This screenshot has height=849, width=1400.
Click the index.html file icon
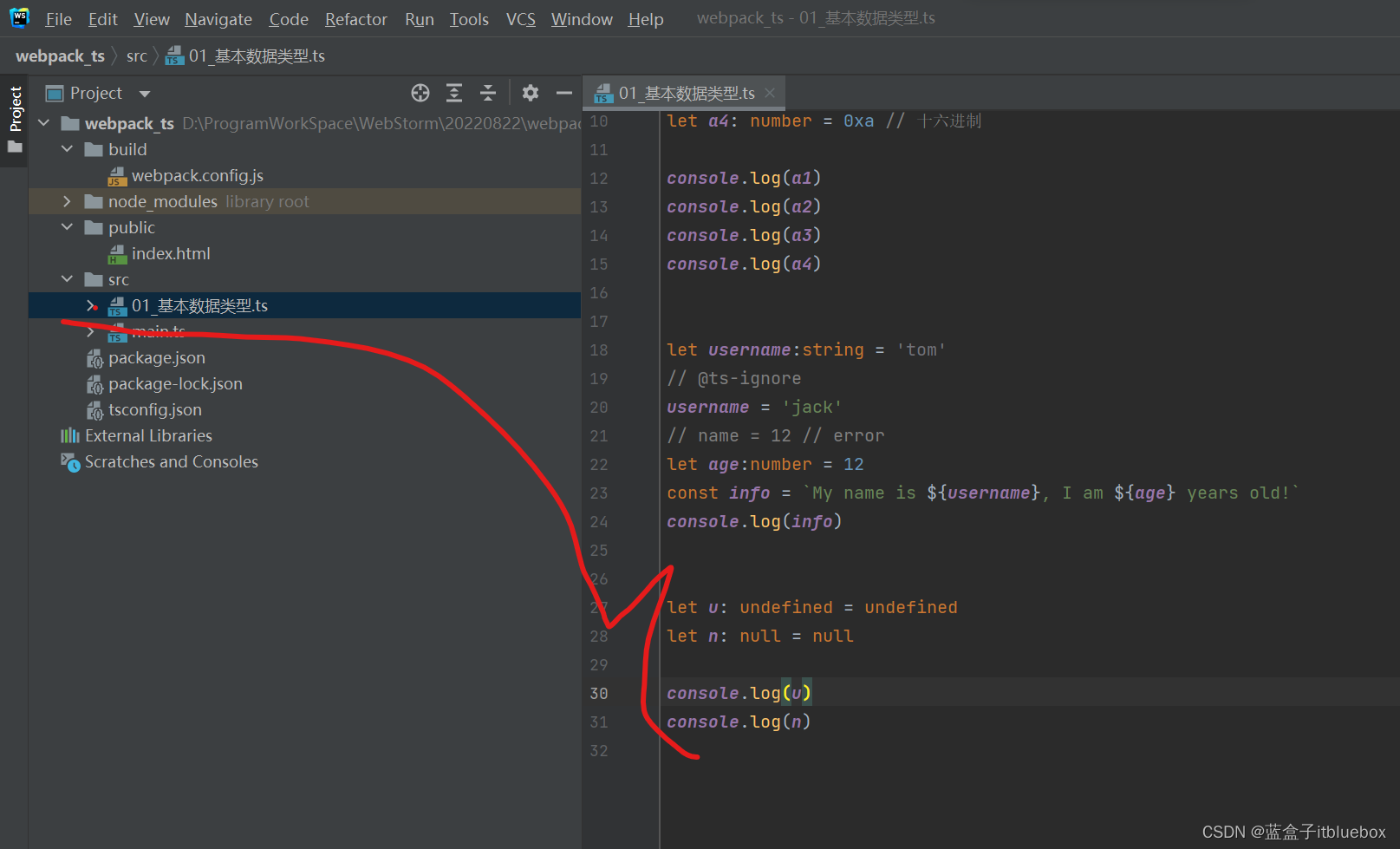coord(117,254)
